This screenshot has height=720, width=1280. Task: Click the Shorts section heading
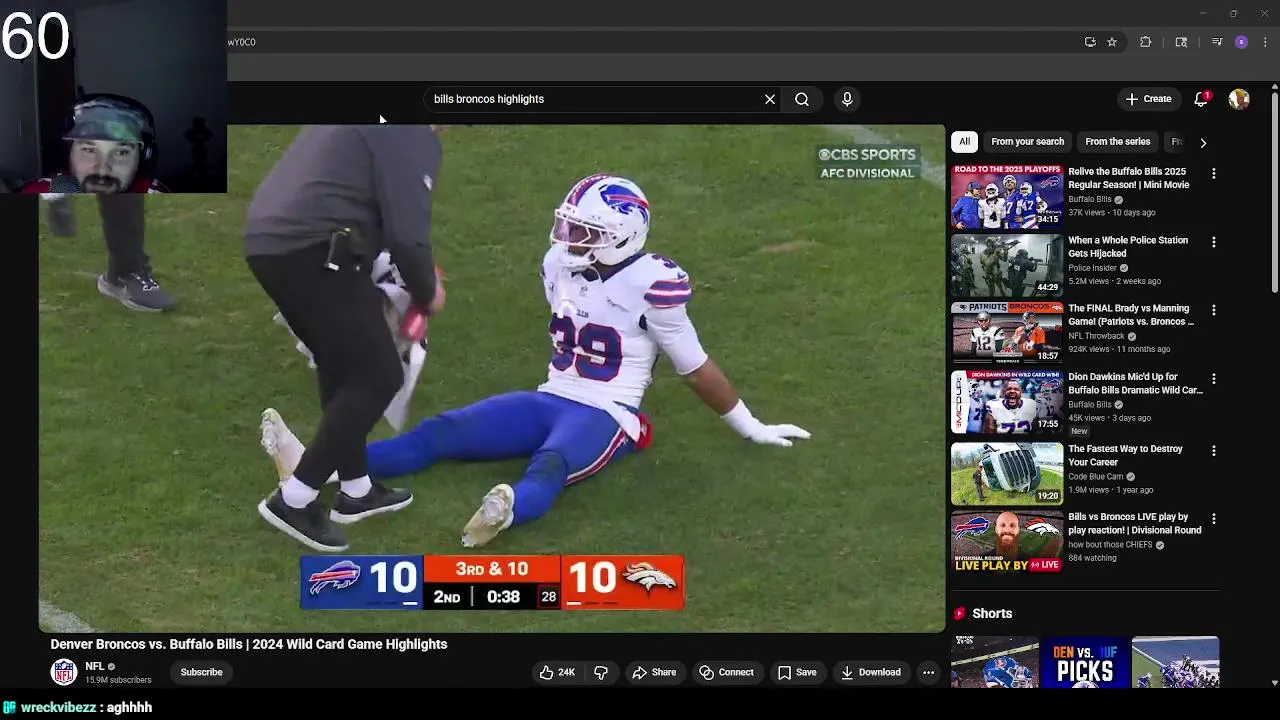point(992,613)
